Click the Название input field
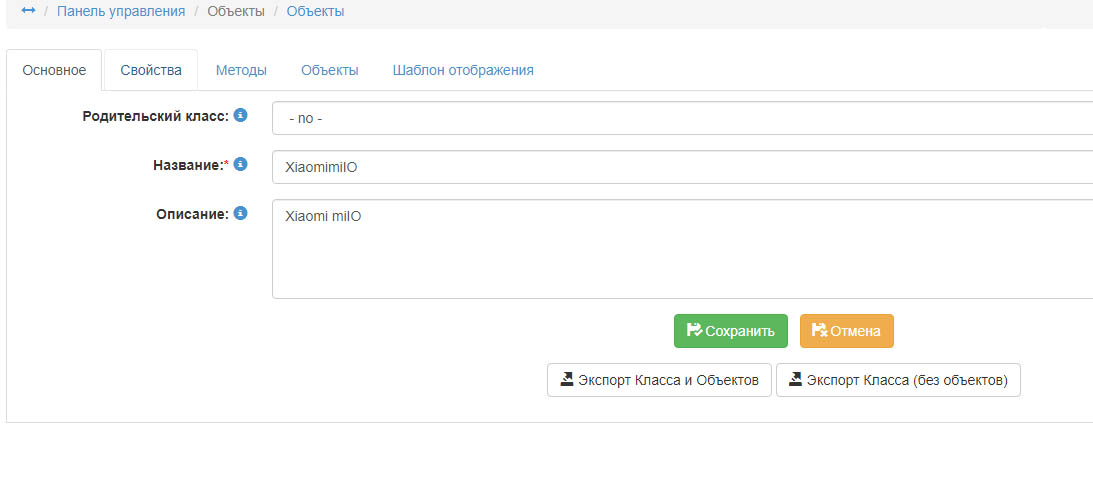This screenshot has width=1093, height=495. click(680, 167)
